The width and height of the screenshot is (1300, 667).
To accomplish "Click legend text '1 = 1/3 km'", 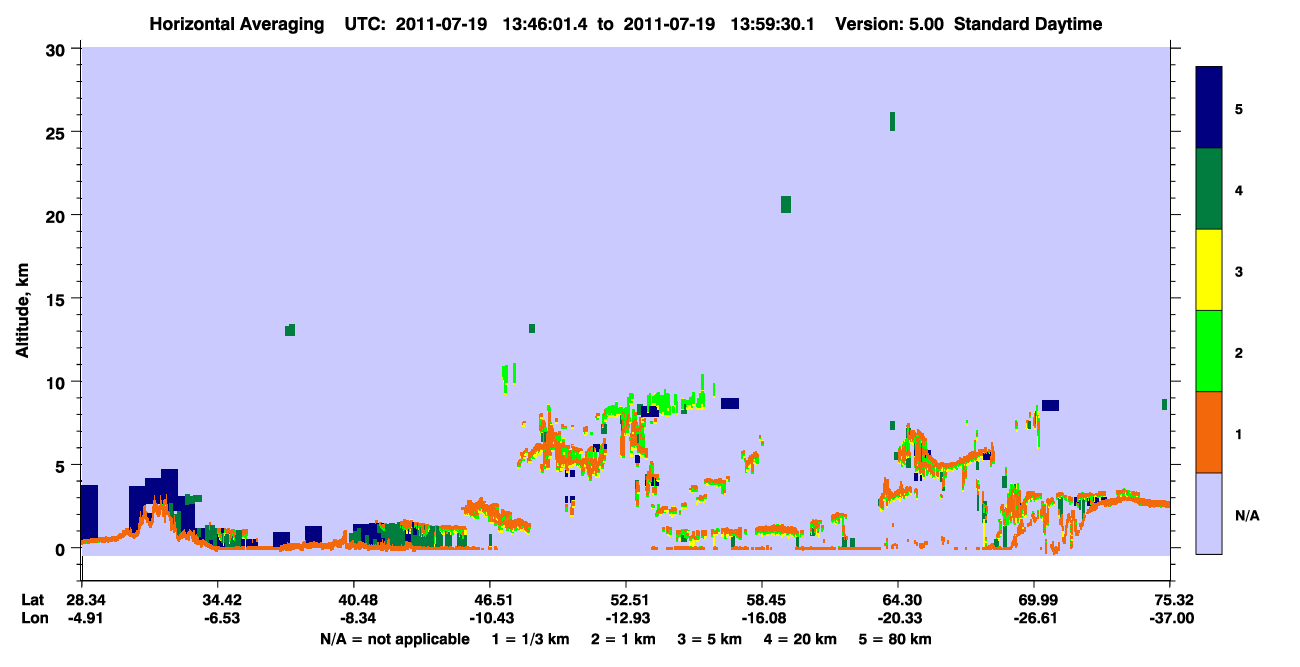I will 530,639.
